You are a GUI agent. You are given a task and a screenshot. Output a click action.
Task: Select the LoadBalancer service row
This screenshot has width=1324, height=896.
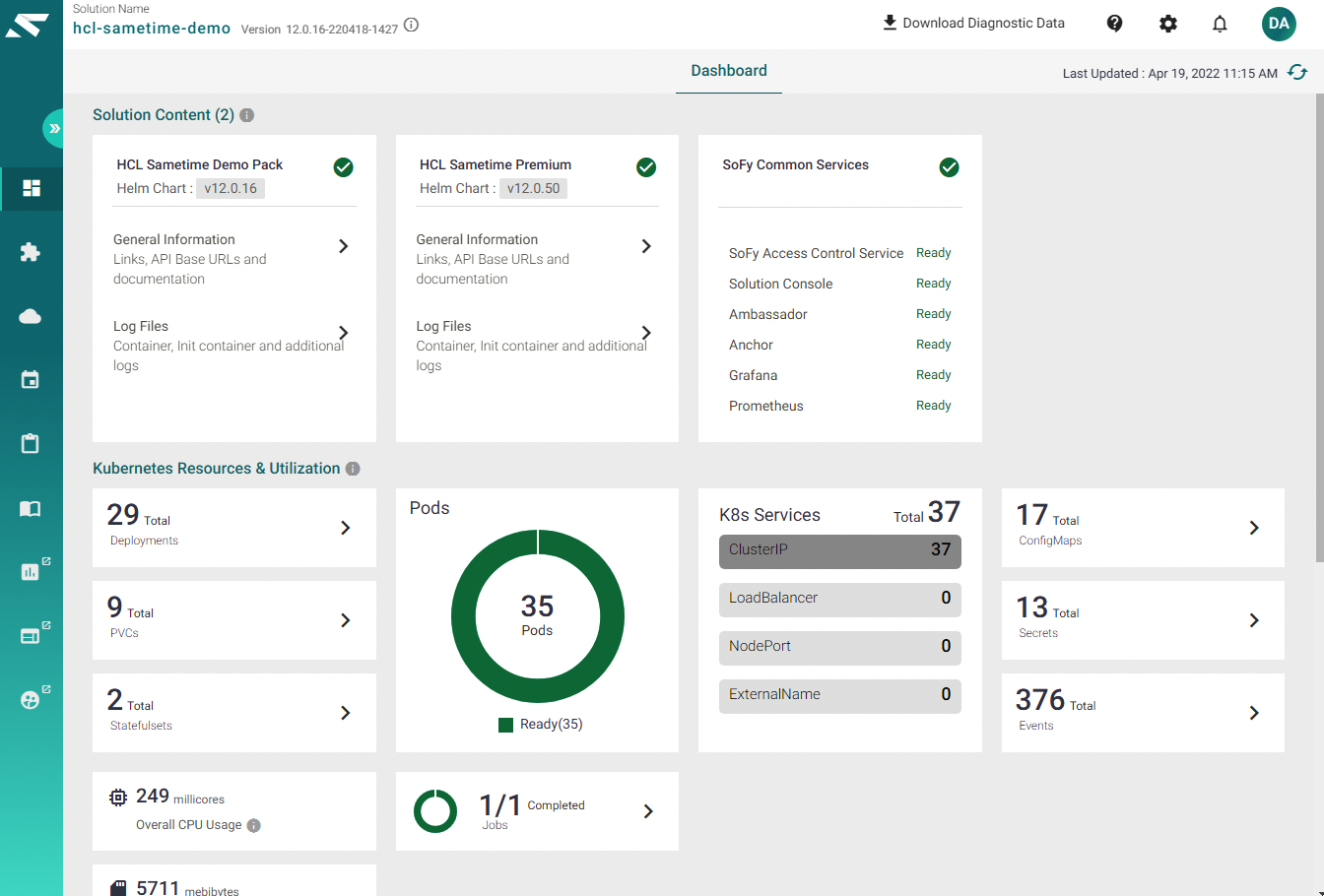click(840, 600)
